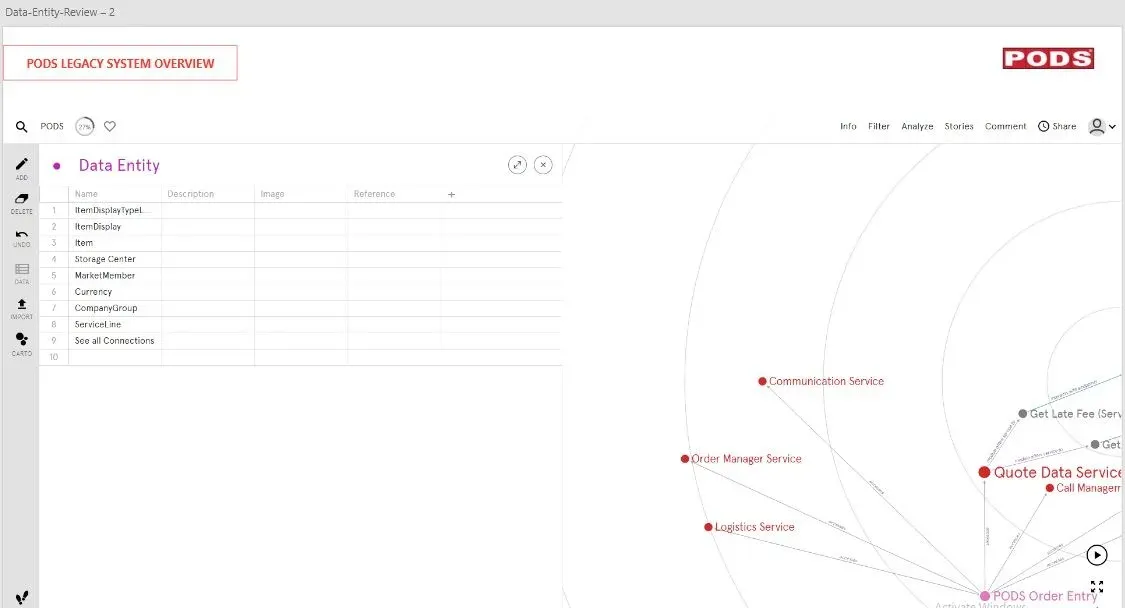Click the Undo arrow icon

(21, 234)
